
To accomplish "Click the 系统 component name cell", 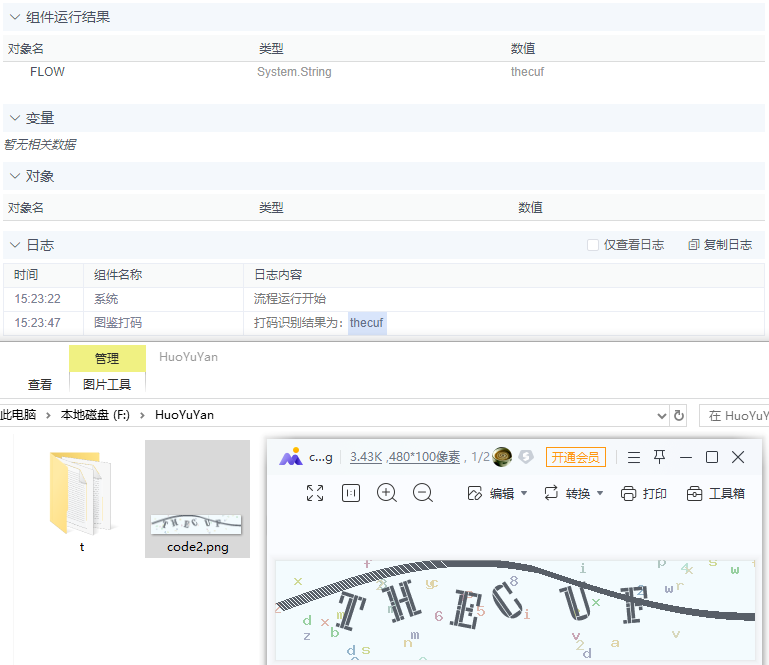I will (x=106, y=299).
